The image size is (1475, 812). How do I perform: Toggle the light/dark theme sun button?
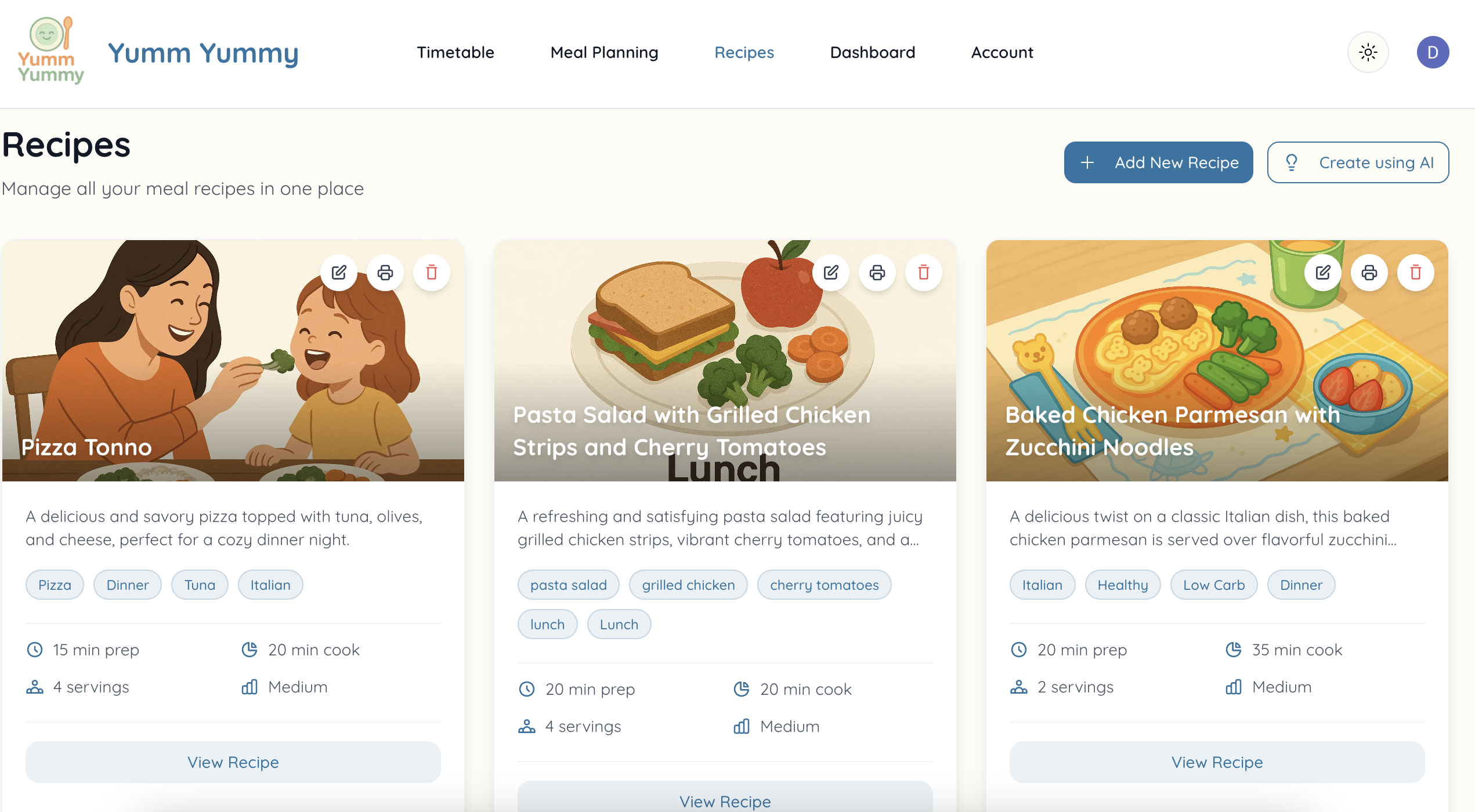coord(1368,52)
